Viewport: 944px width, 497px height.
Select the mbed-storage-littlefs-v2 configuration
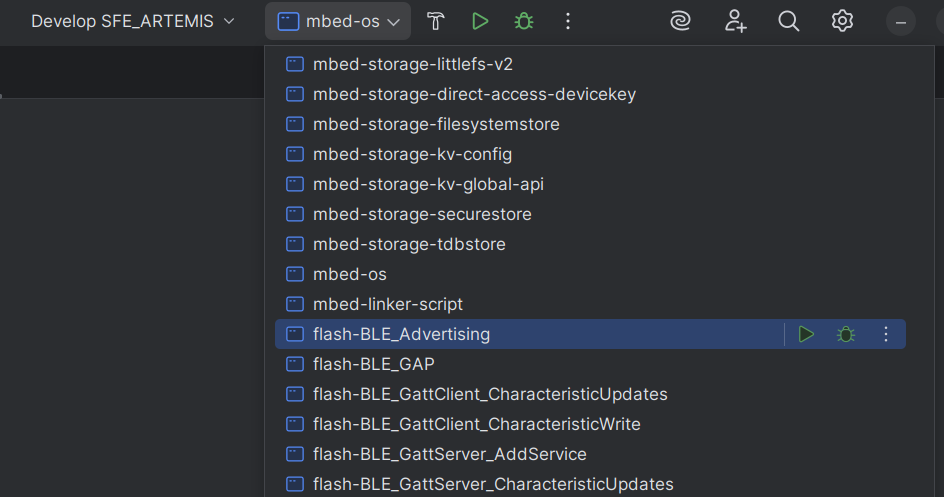[x=590, y=64]
